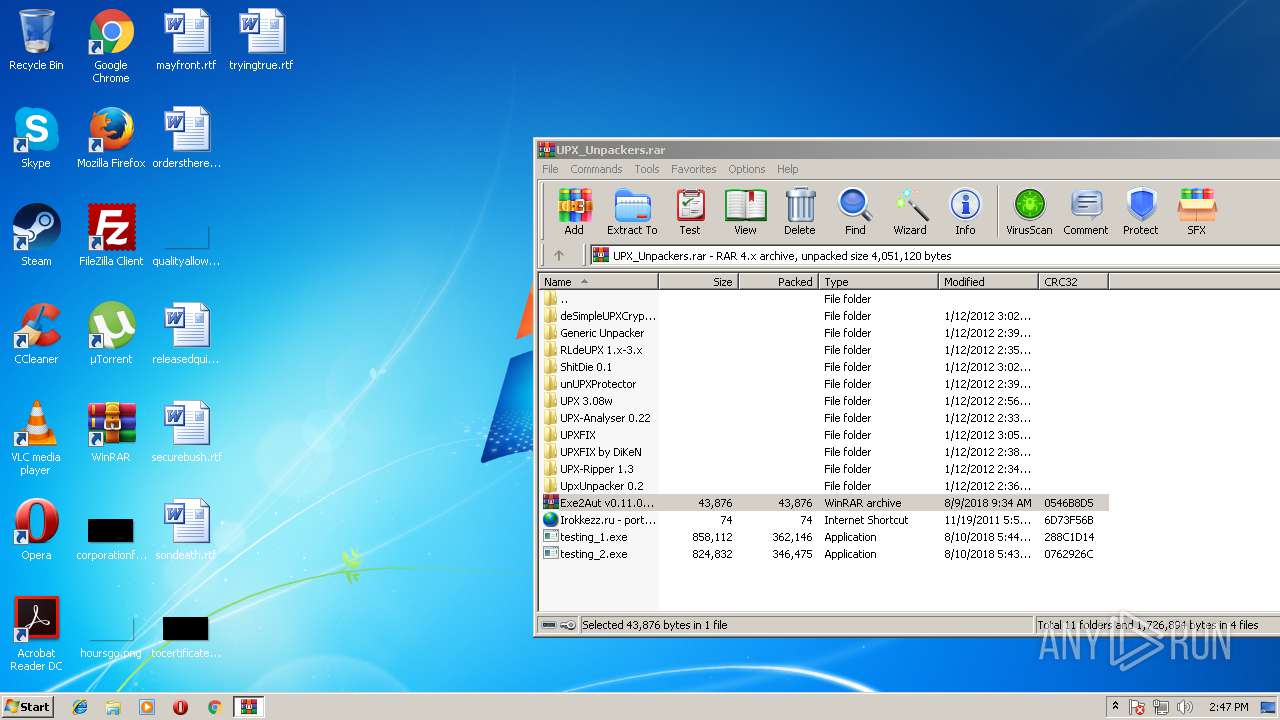Select the Exe2Aut v0.11.0... archive row
This screenshot has width=1280, height=720.
(x=823, y=503)
